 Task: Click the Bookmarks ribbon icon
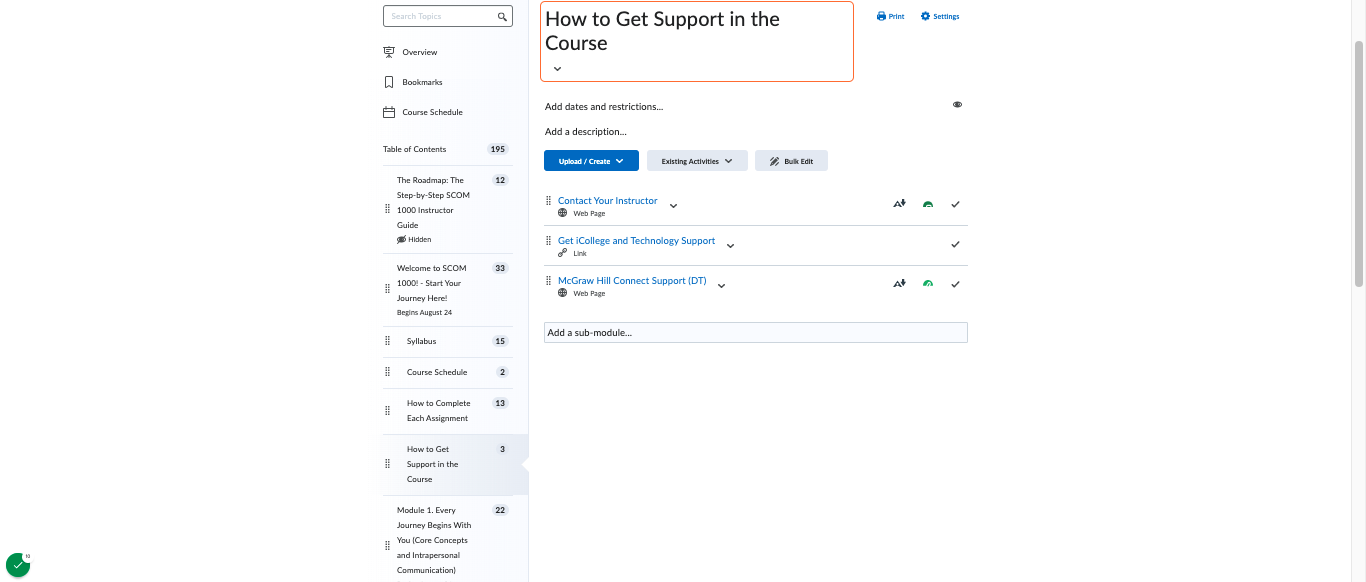pyautogui.click(x=389, y=82)
